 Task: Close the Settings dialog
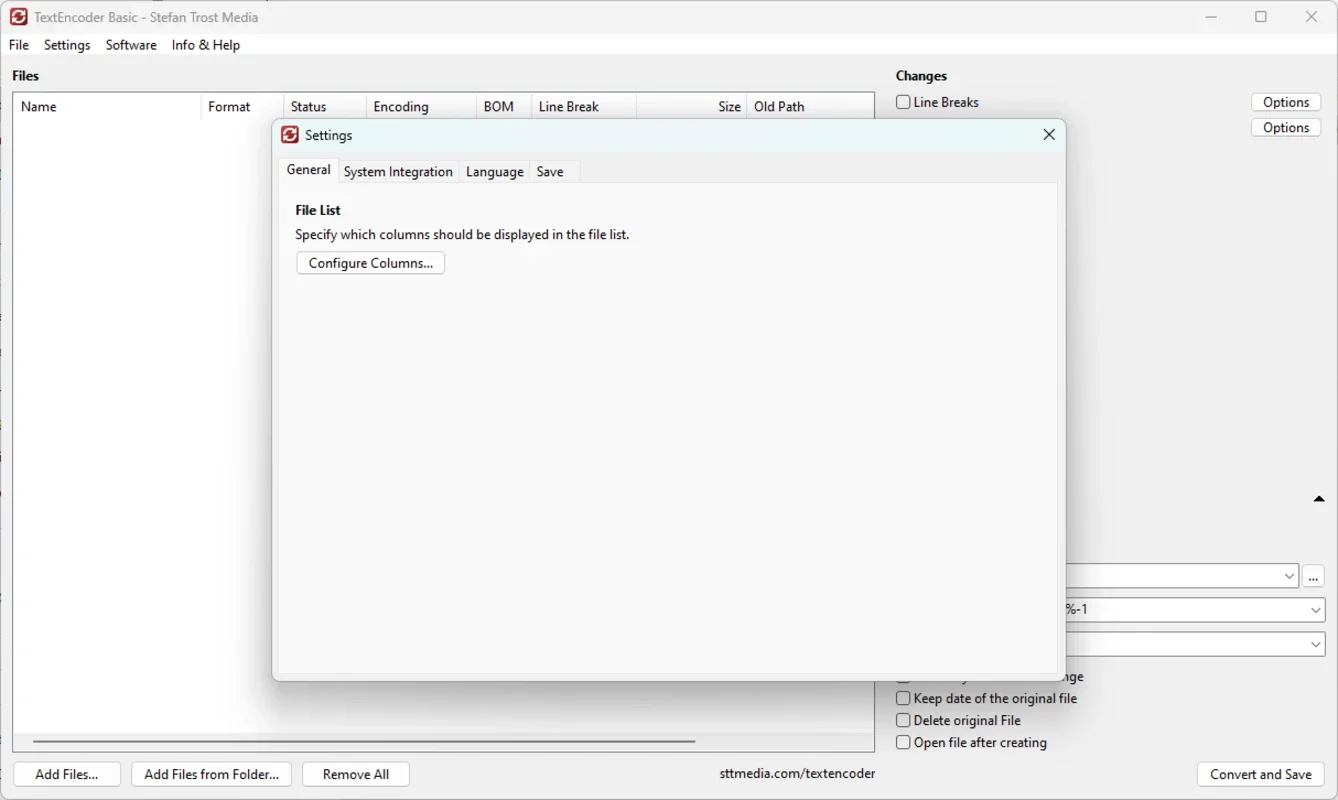1049,135
